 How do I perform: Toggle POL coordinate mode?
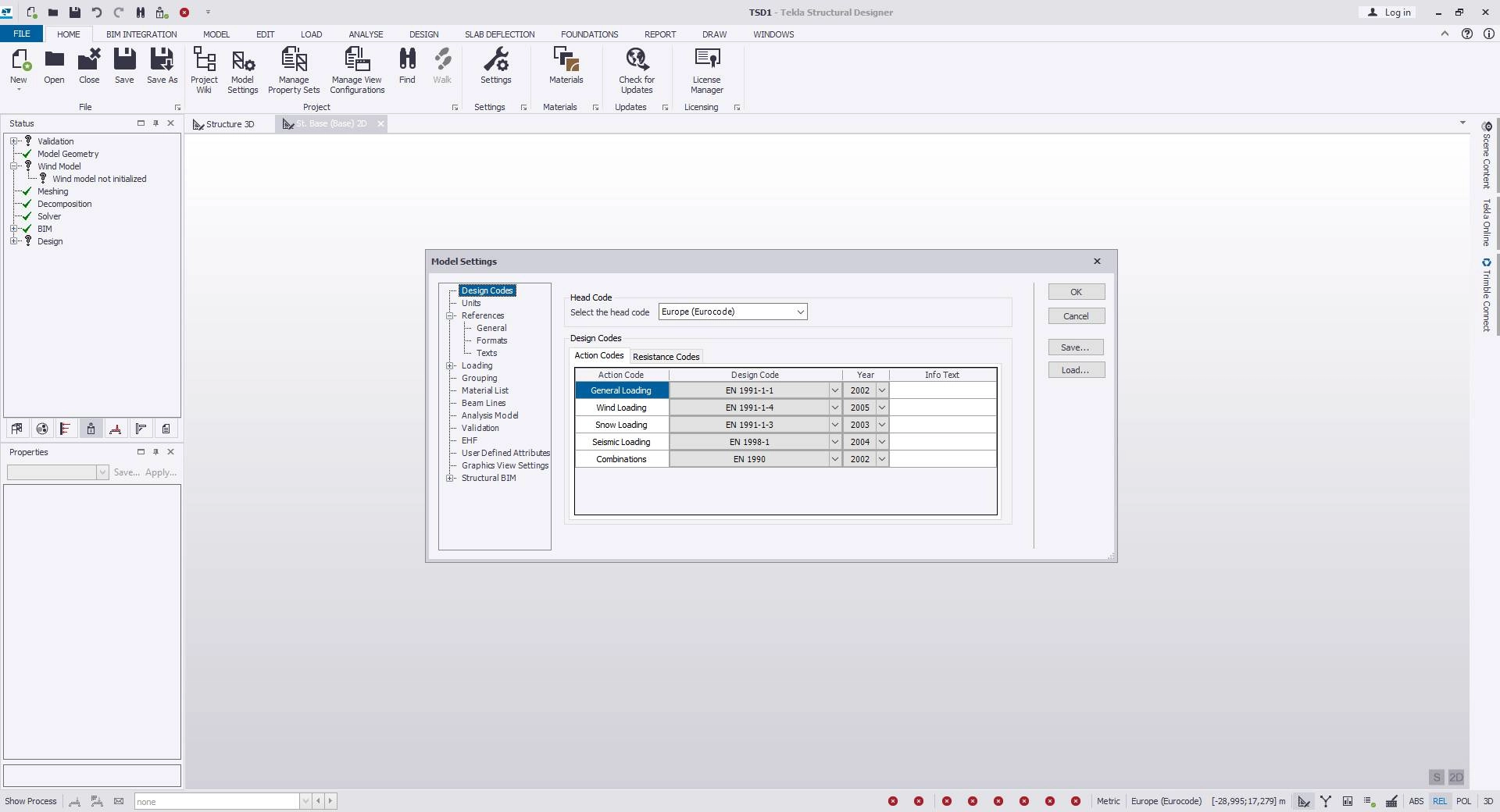click(1464, 801)
